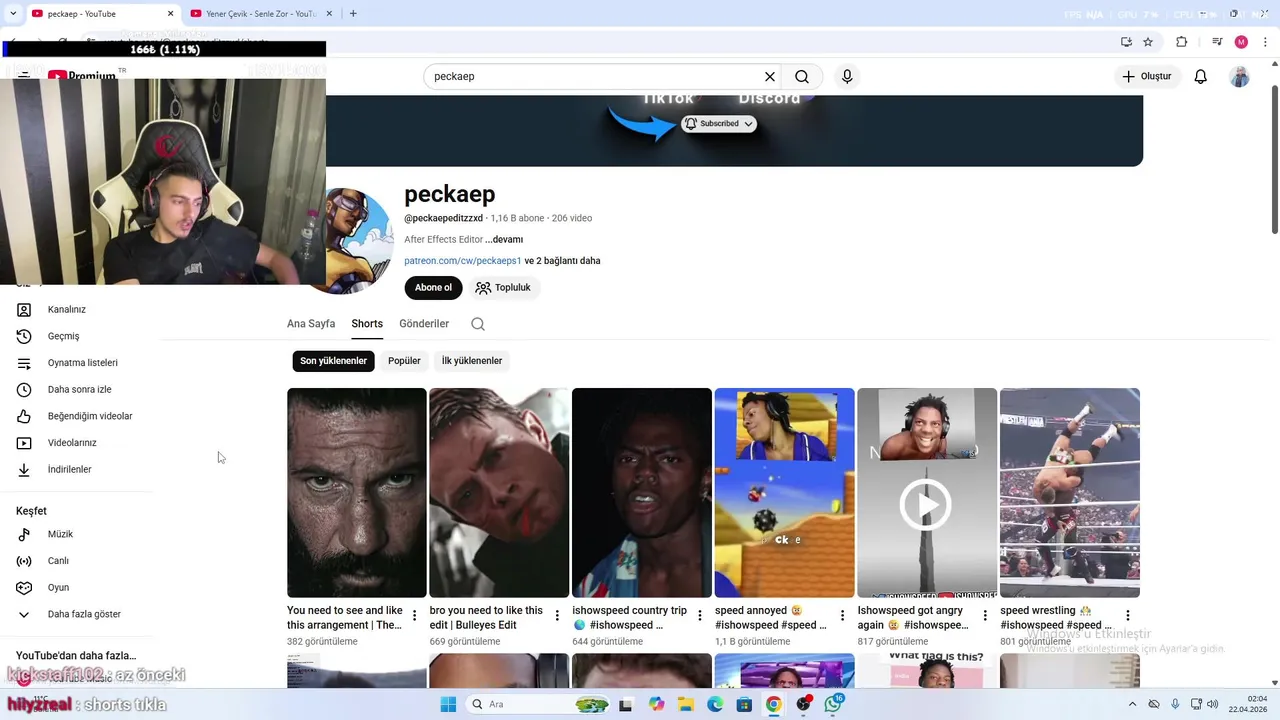Screen dimensions: 1280x720
Task: Open options for speed wrestling short
Action: [1128, 616]
